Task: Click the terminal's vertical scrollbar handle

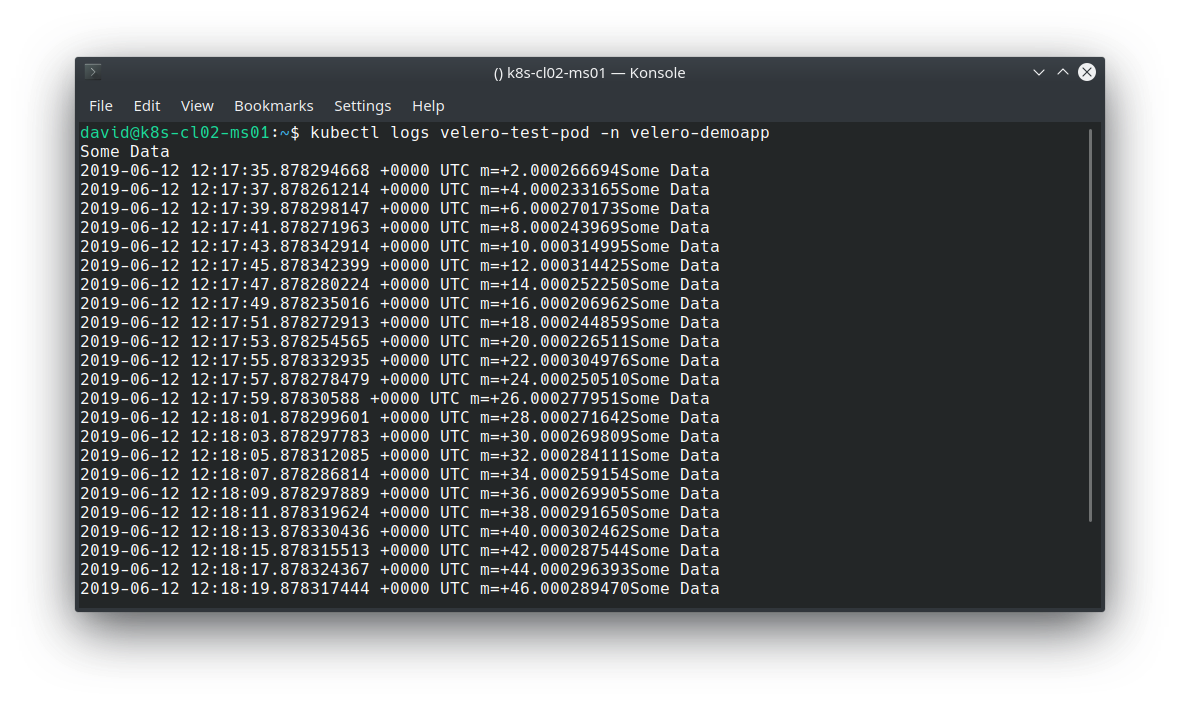Action: (1090, 325)
